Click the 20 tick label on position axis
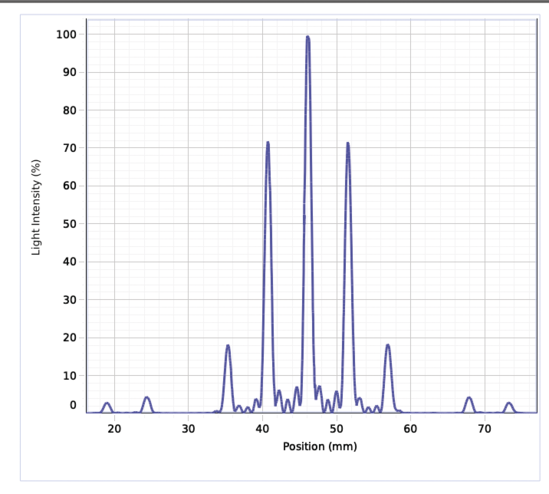The height and width of the screenshot is (494, 549). click(114, 429)
